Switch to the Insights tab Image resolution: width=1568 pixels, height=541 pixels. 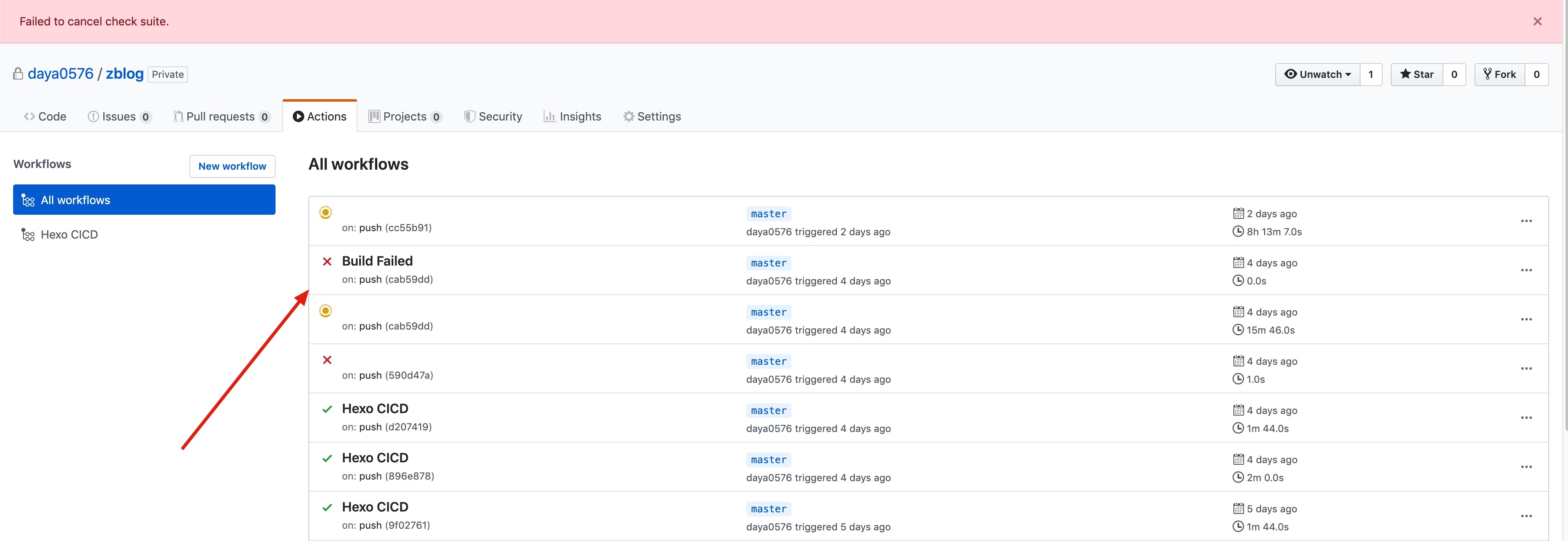572,116
